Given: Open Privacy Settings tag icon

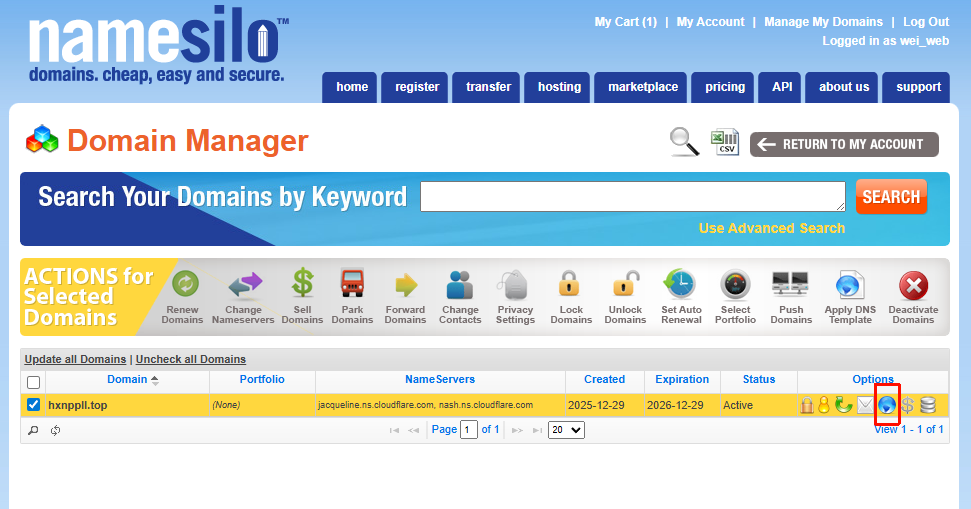Looking at the screenshot, I should coord(513,285).
